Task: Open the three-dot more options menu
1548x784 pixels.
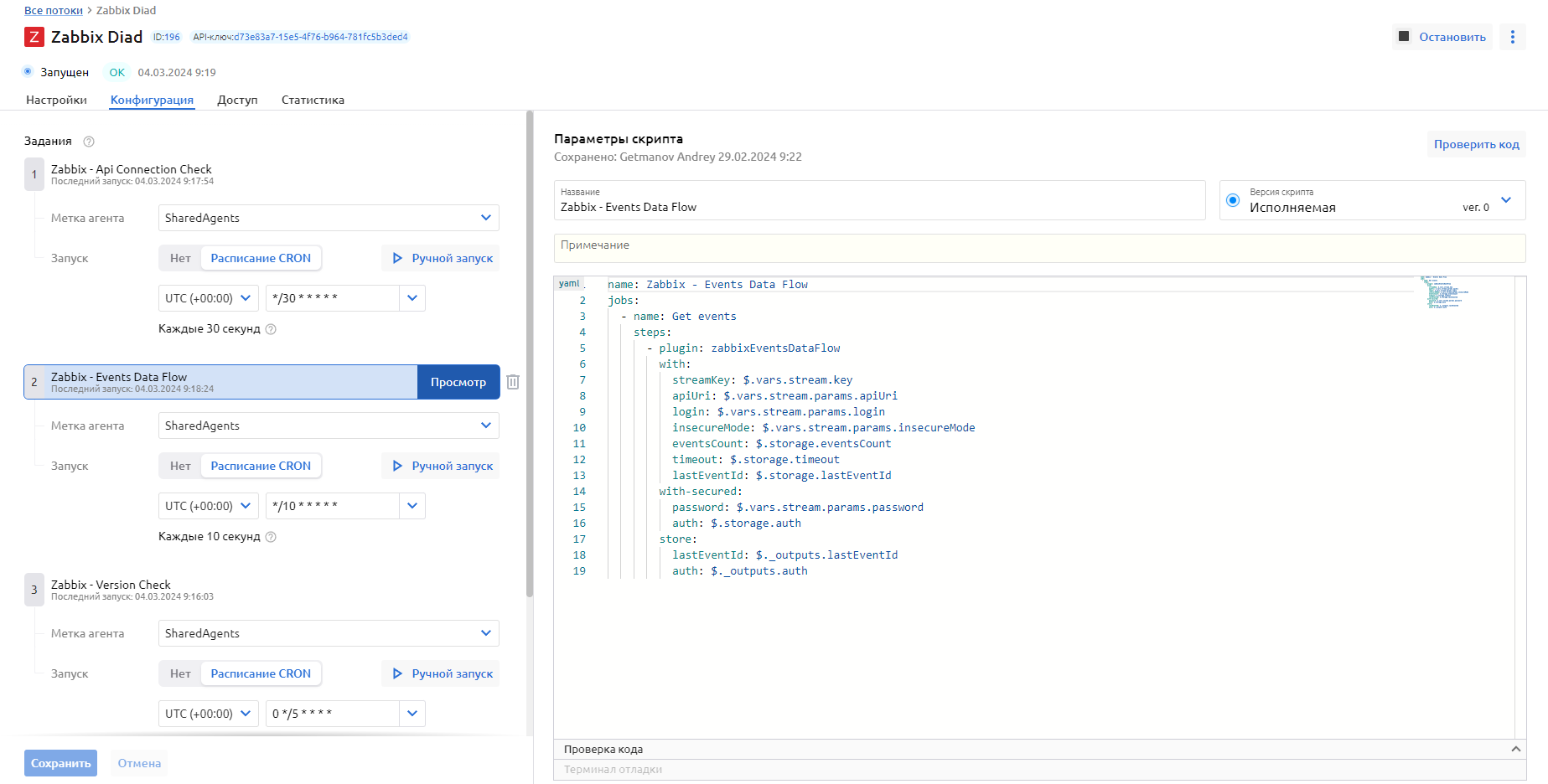Action: [x=1512, y=37]
